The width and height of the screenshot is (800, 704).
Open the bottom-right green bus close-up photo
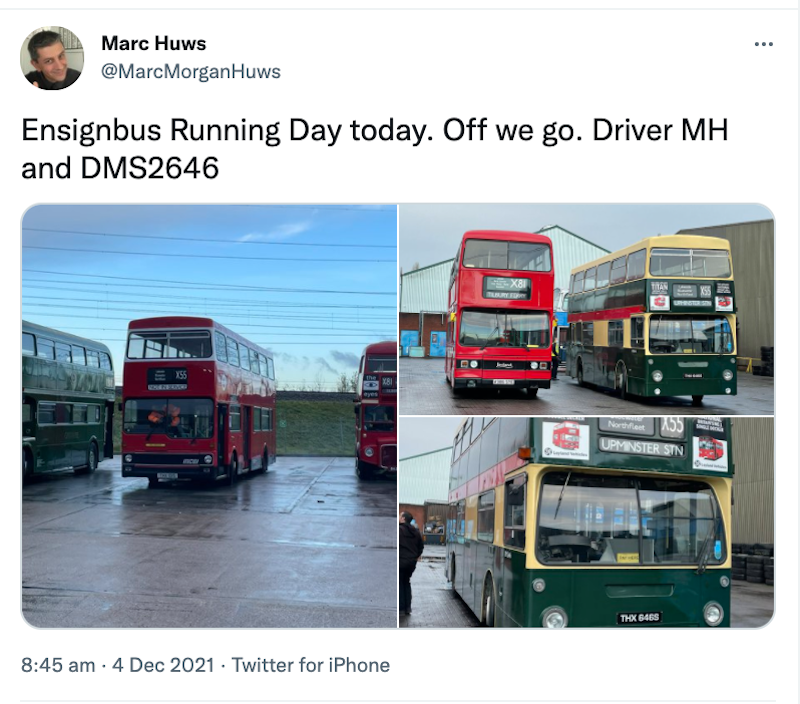point(586,522)
